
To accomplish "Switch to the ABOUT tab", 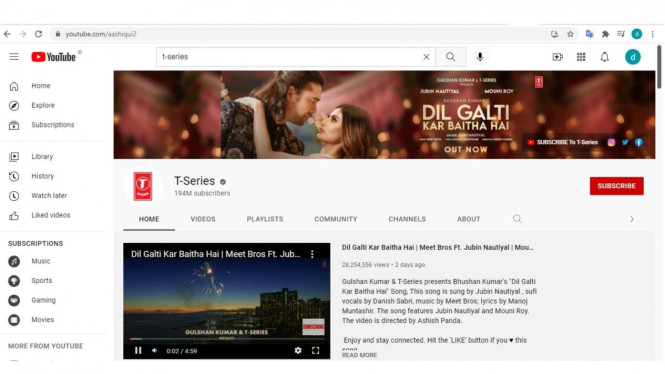I will tap(468, 219).
